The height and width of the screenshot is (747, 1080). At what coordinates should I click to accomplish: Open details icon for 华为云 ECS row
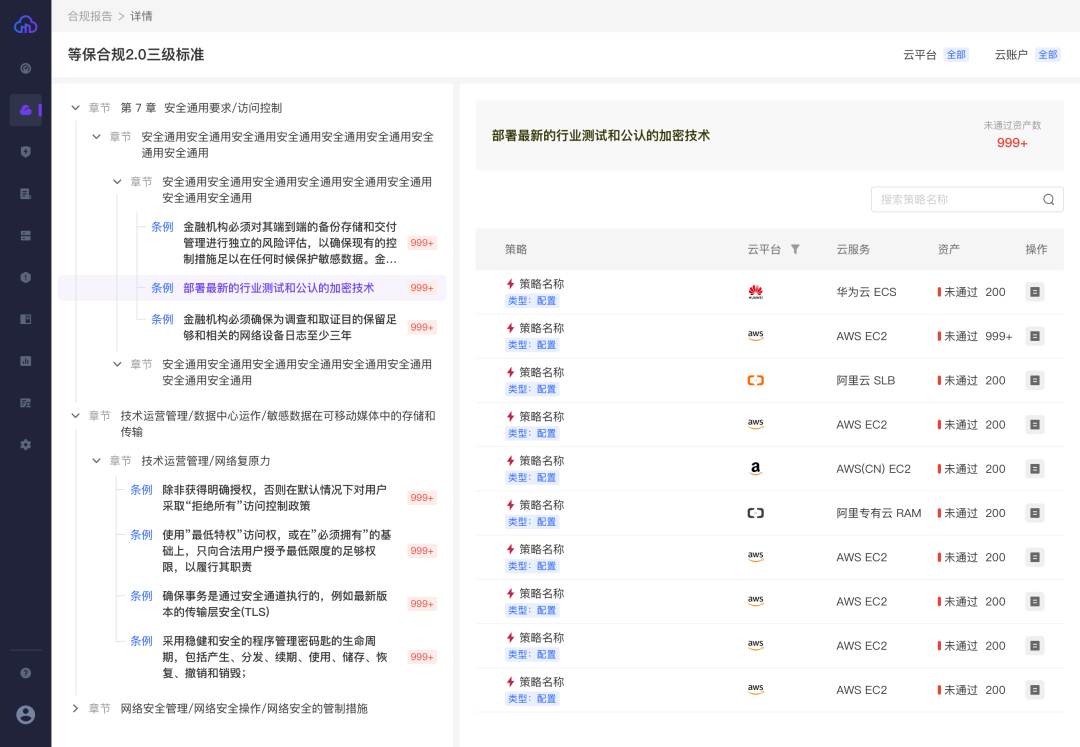point(1035,292)
